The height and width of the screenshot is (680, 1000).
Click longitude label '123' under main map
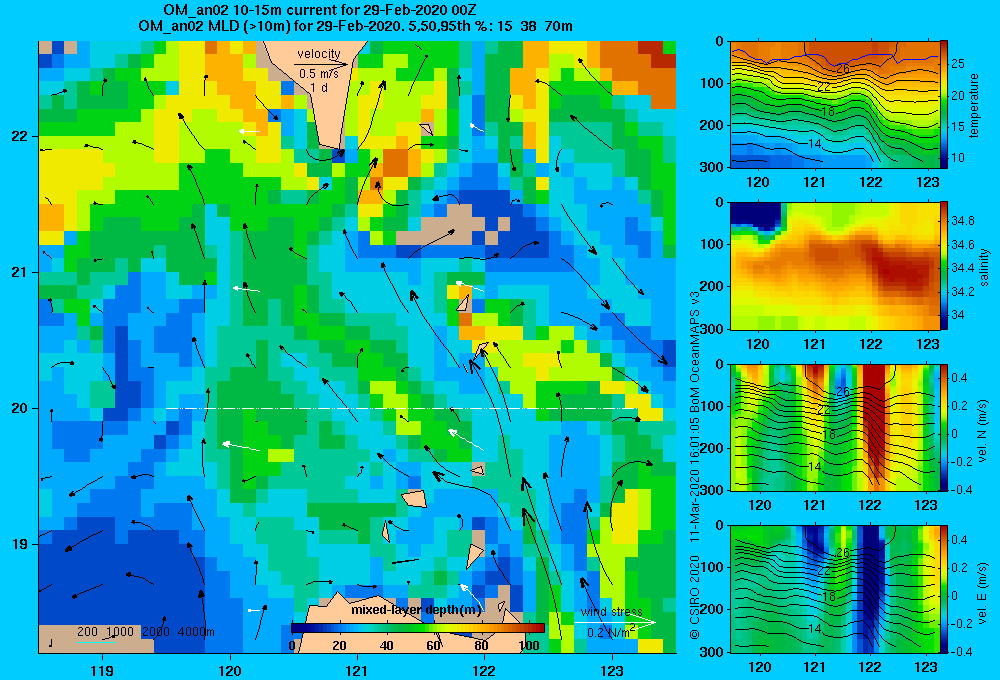tap(612, 670)
